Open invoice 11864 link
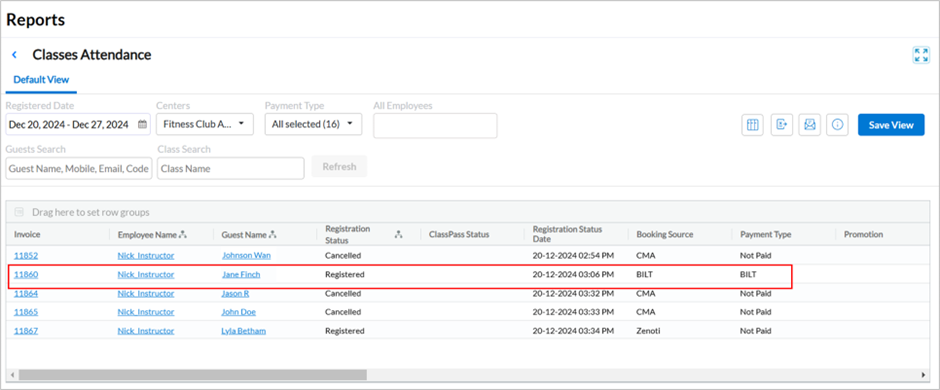Viewport: 940px width, 390px height. (26, 294)
